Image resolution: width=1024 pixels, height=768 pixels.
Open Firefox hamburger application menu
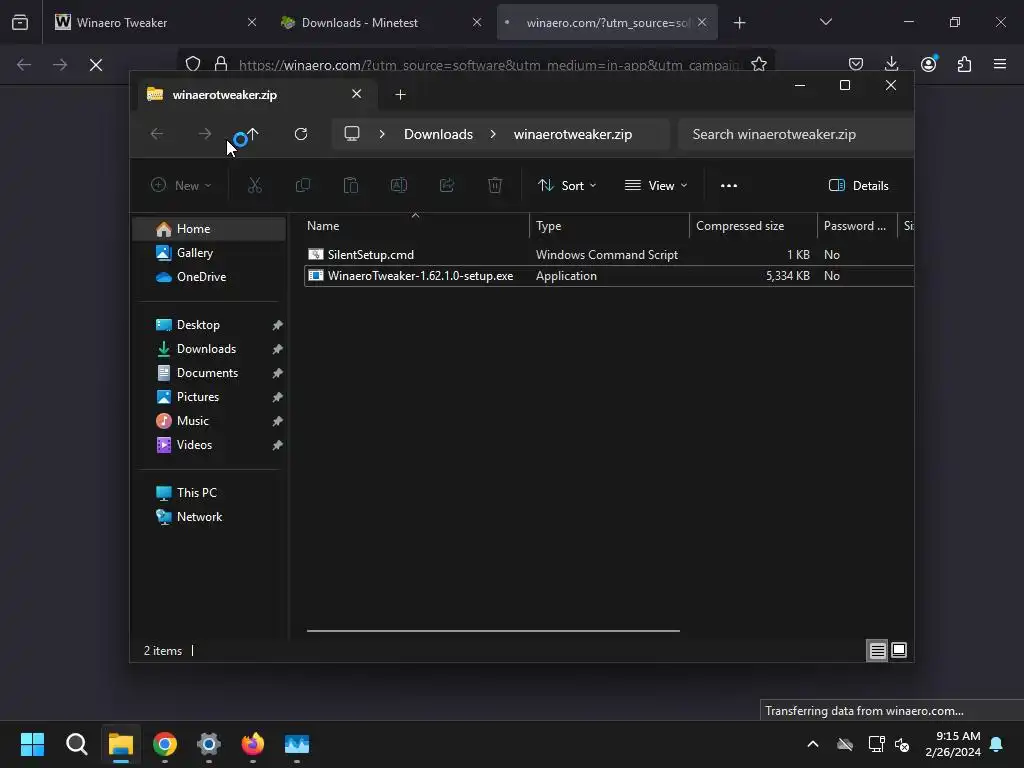pyautogui.click(x=999, y=64)
